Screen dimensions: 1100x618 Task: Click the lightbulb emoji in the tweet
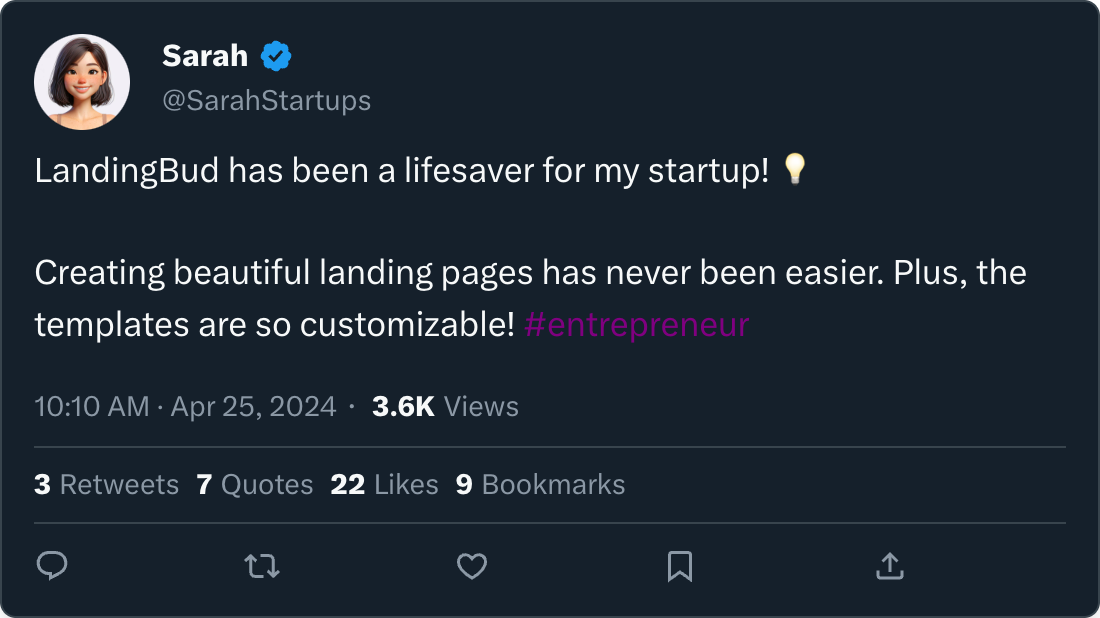794,170
